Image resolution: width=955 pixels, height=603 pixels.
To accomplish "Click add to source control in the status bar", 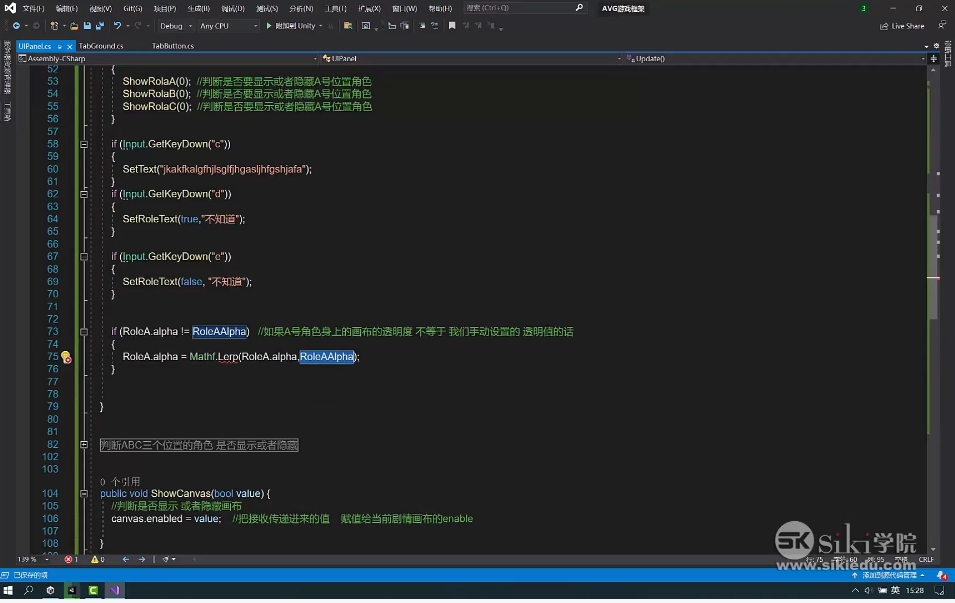I will click(889, 575).
